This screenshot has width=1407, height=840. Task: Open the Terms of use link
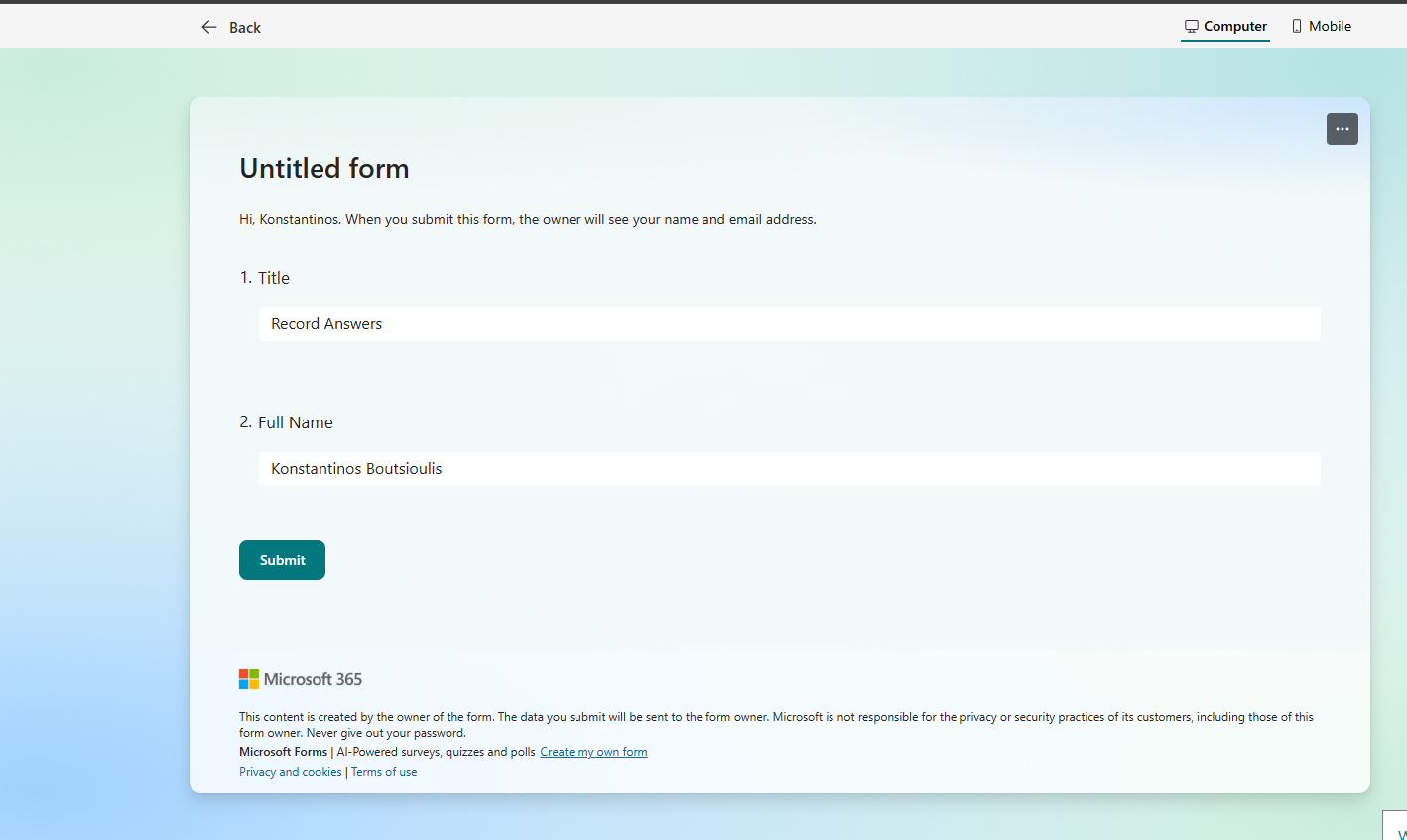(384, 772)
